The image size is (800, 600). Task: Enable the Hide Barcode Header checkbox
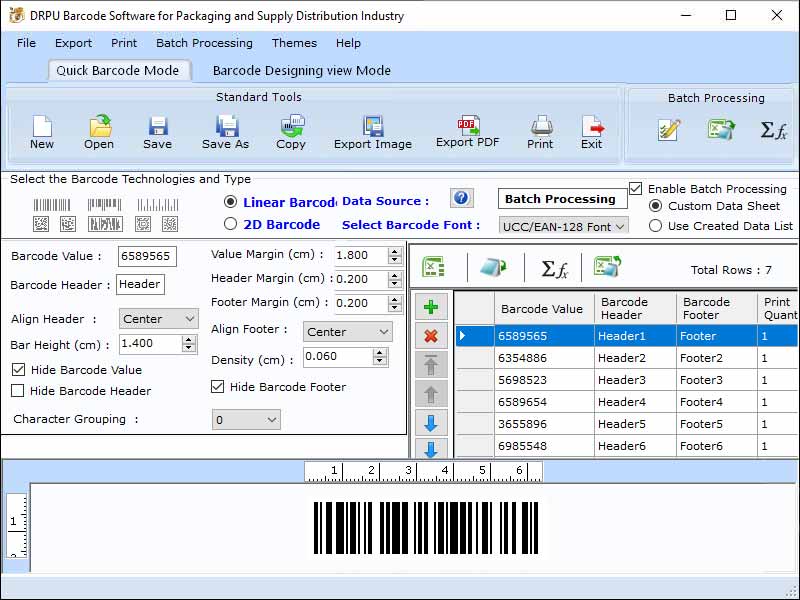tap(18, 391)
